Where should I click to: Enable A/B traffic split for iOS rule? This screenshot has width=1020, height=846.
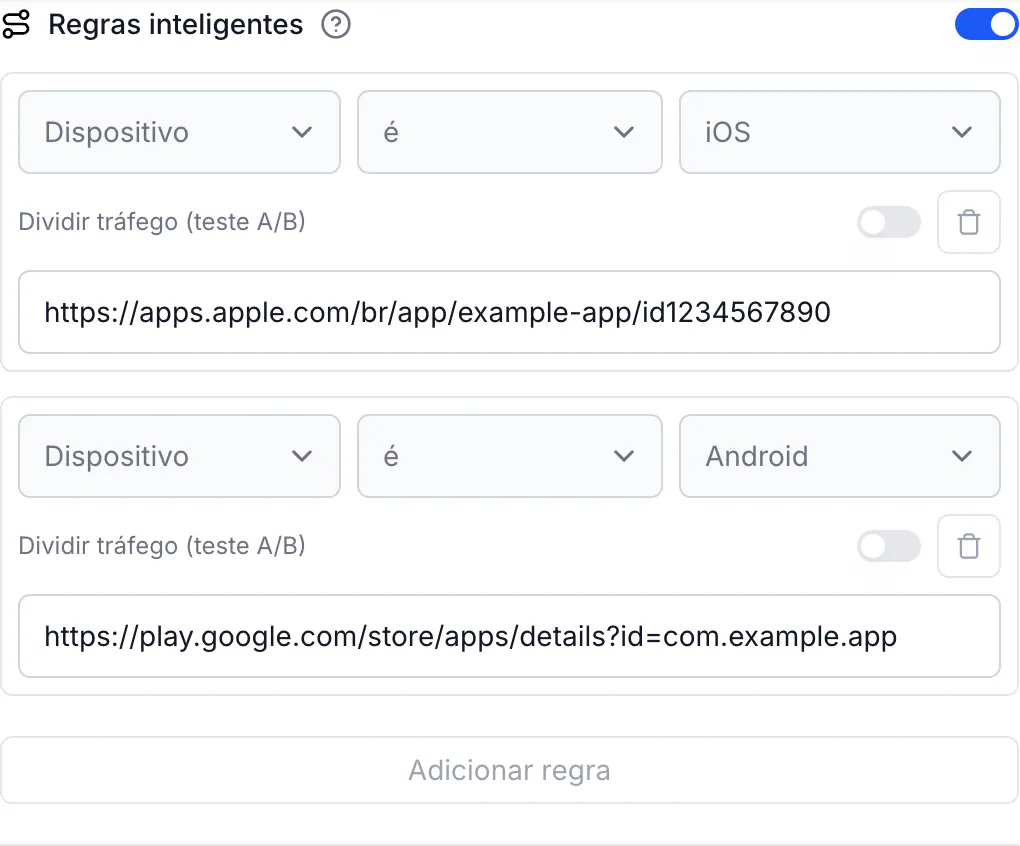(889, 222)
